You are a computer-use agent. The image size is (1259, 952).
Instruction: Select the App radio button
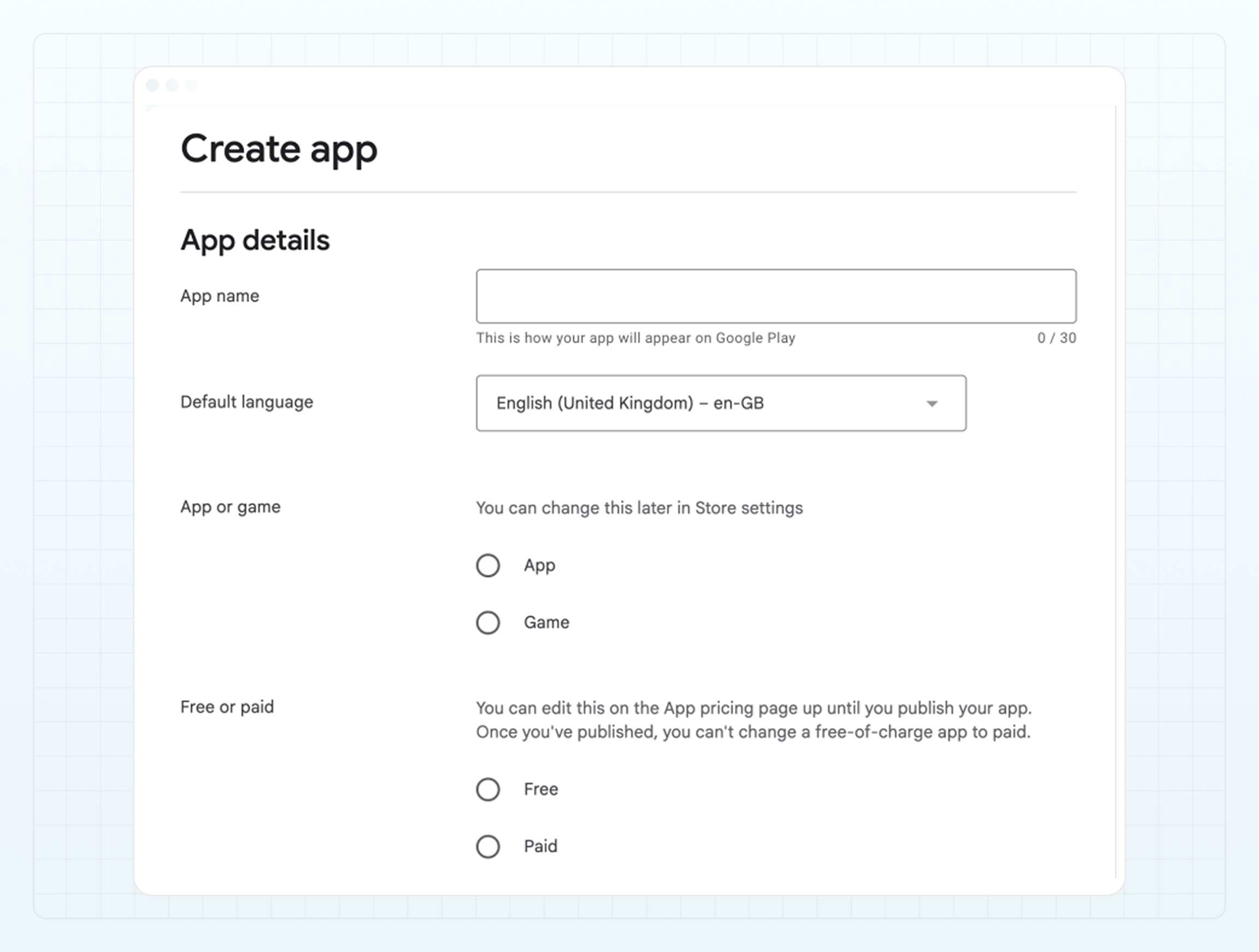tap(488, 565)
